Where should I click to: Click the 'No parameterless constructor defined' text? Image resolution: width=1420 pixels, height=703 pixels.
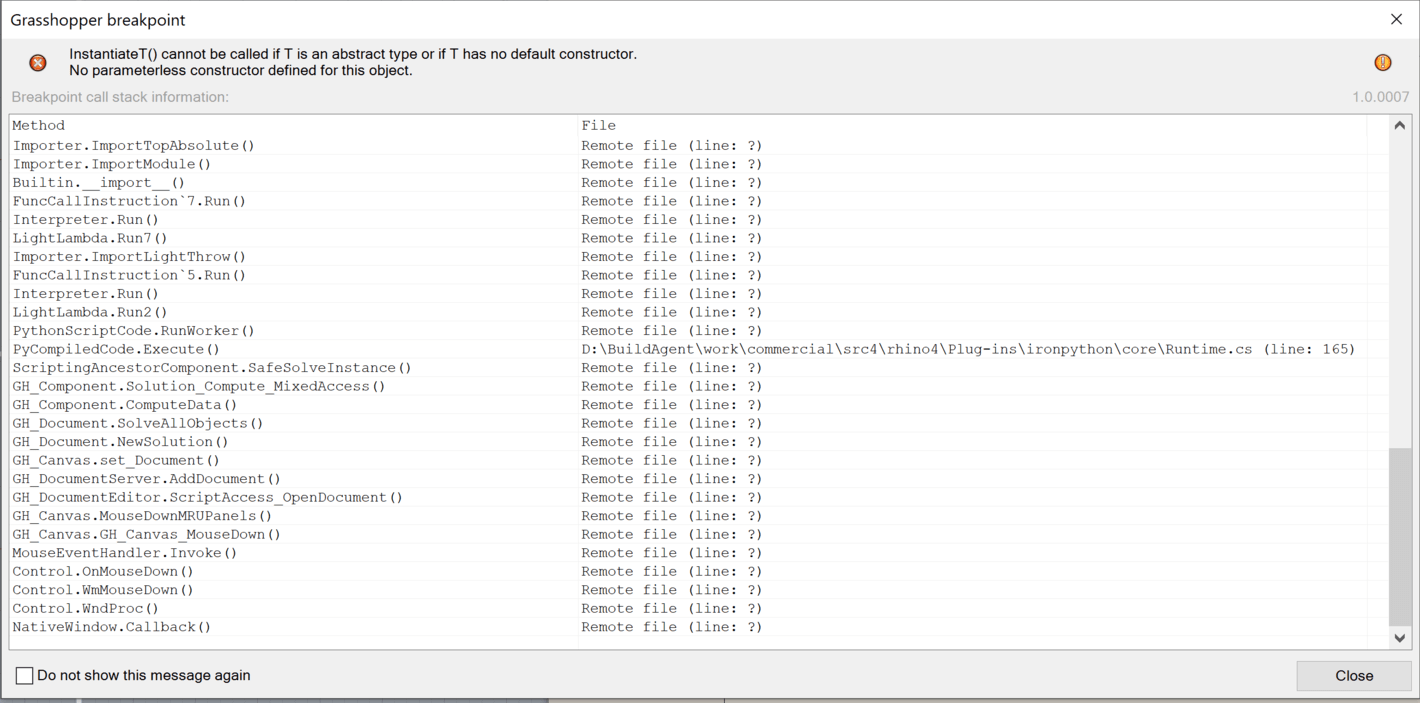(x=241, y=70)
